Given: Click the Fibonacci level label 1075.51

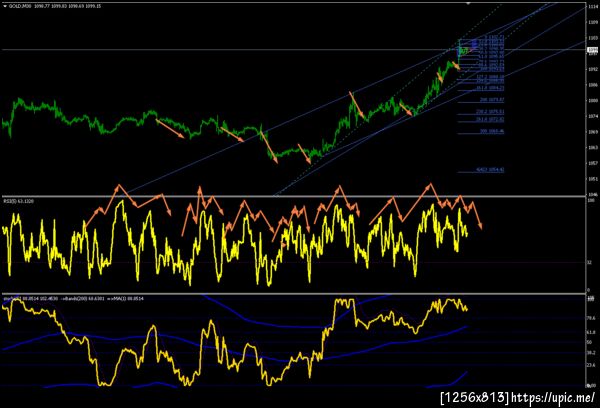Looking at the screenshot, I should pyautogui.click(x=490, y=112).
